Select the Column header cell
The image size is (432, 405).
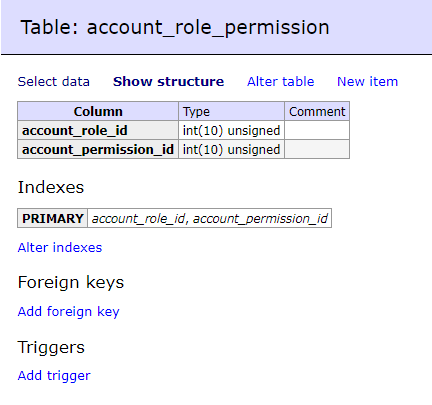coord(98,111)
